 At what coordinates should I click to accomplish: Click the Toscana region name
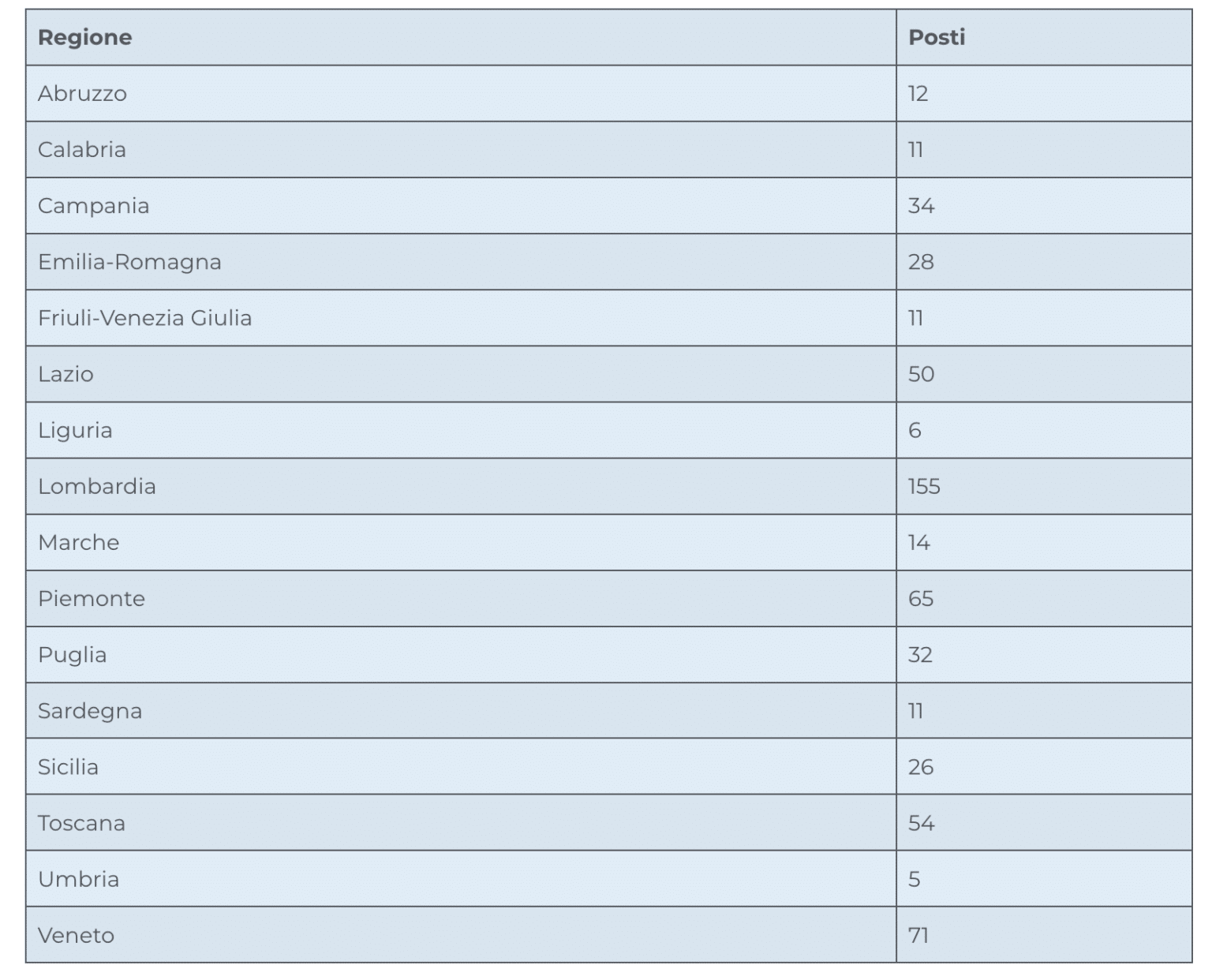[81, 823]
